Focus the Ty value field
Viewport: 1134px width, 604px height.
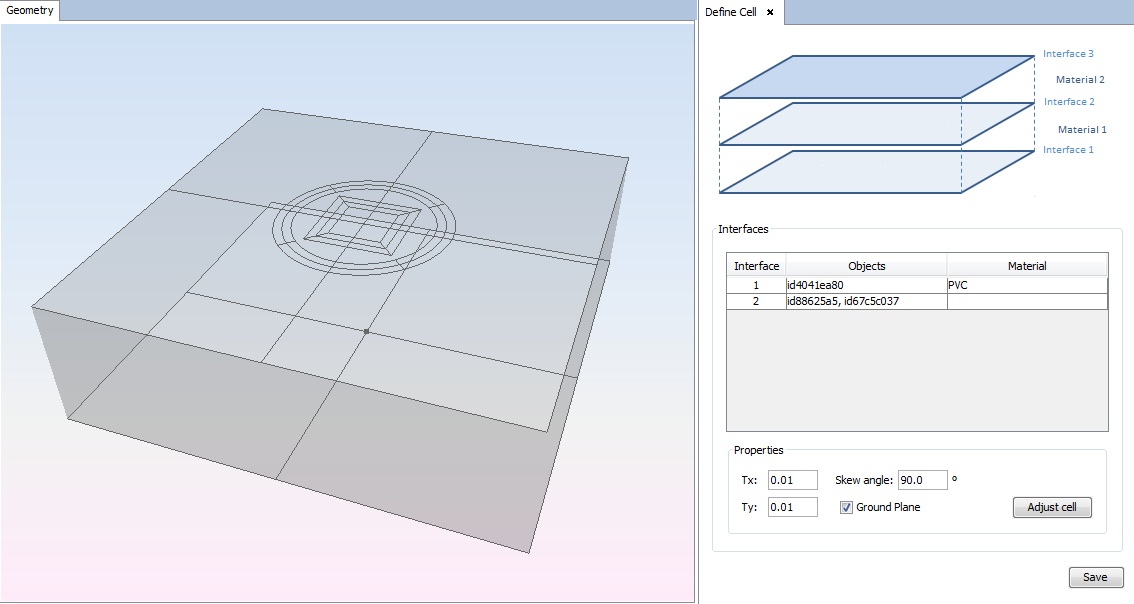pos(792,507)
